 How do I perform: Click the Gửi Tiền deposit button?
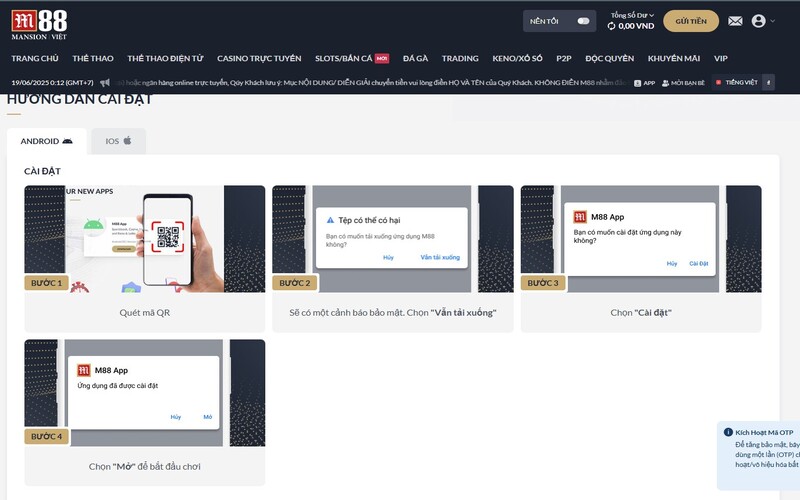pyautogui.click(x=691, y=21)
